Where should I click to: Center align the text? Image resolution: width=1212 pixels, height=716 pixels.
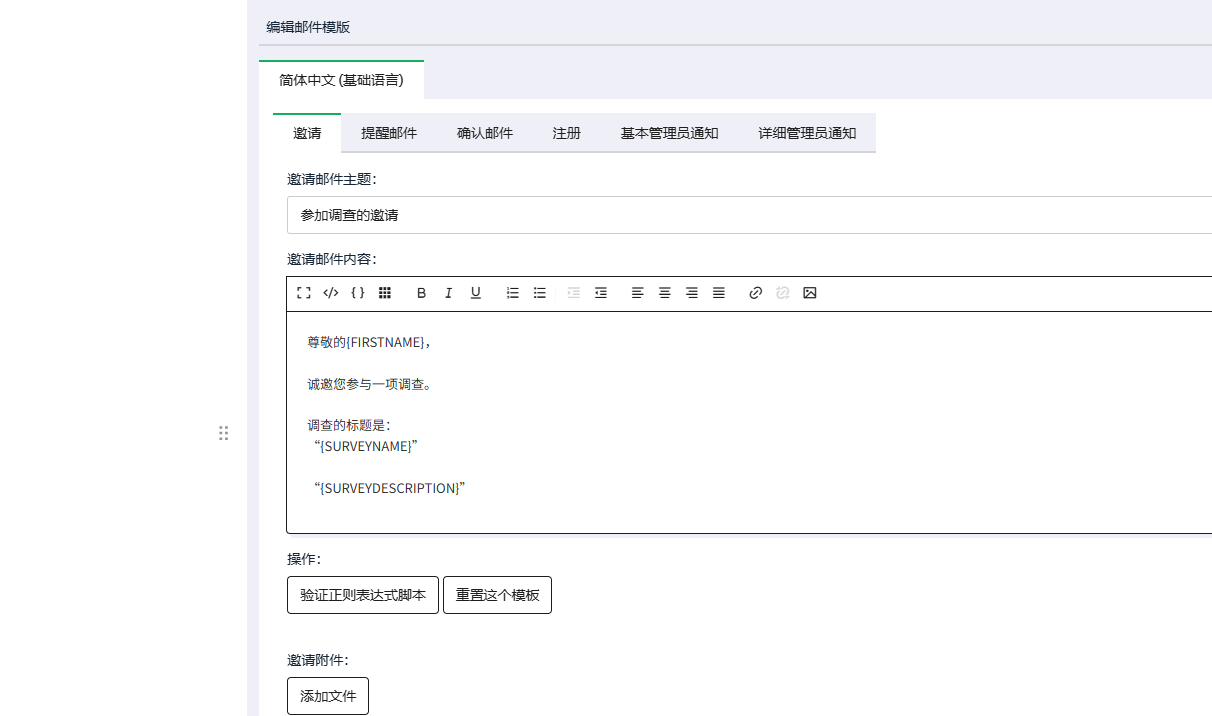(665, 293)
